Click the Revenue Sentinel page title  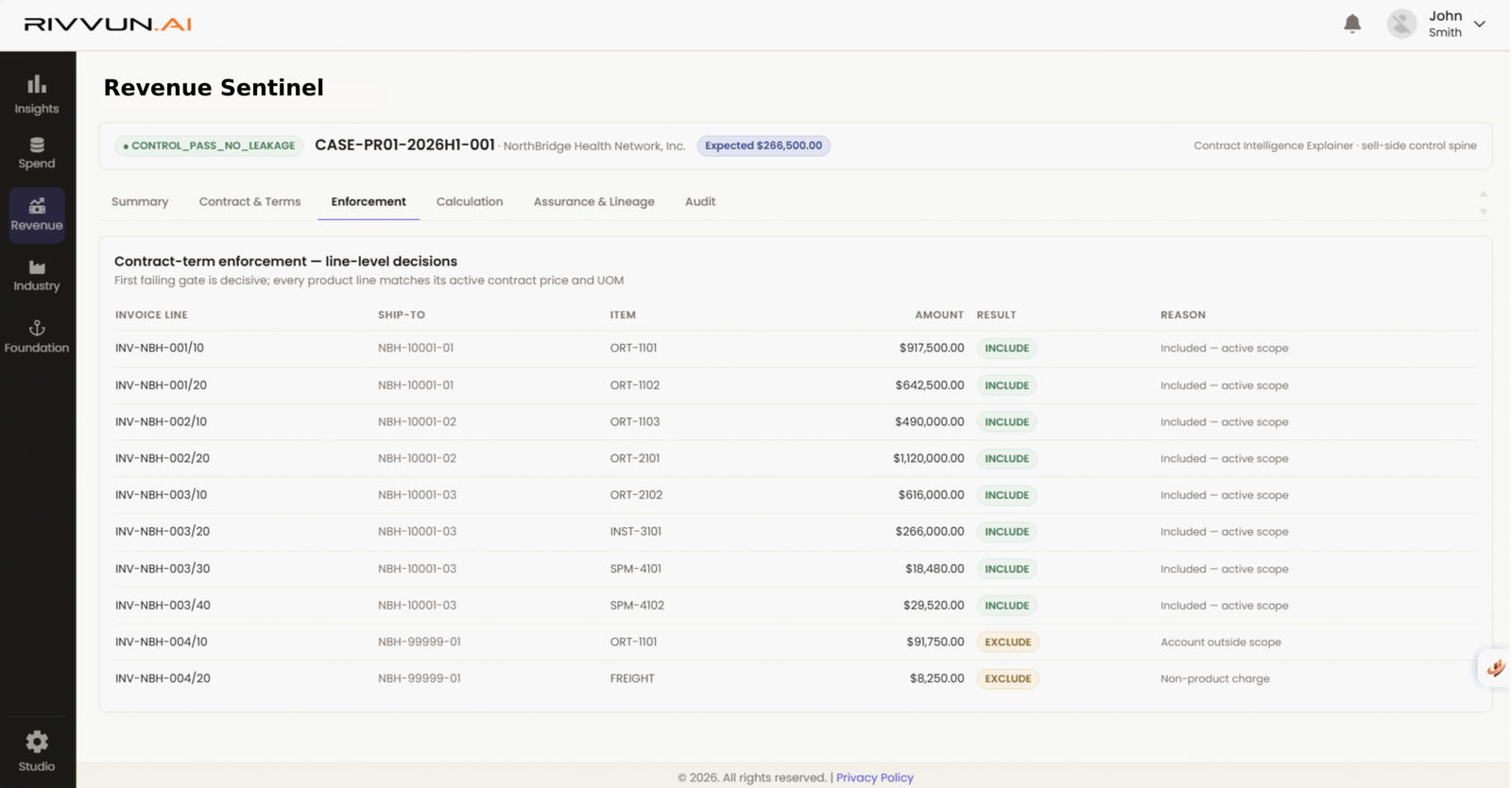click(214, 88)
